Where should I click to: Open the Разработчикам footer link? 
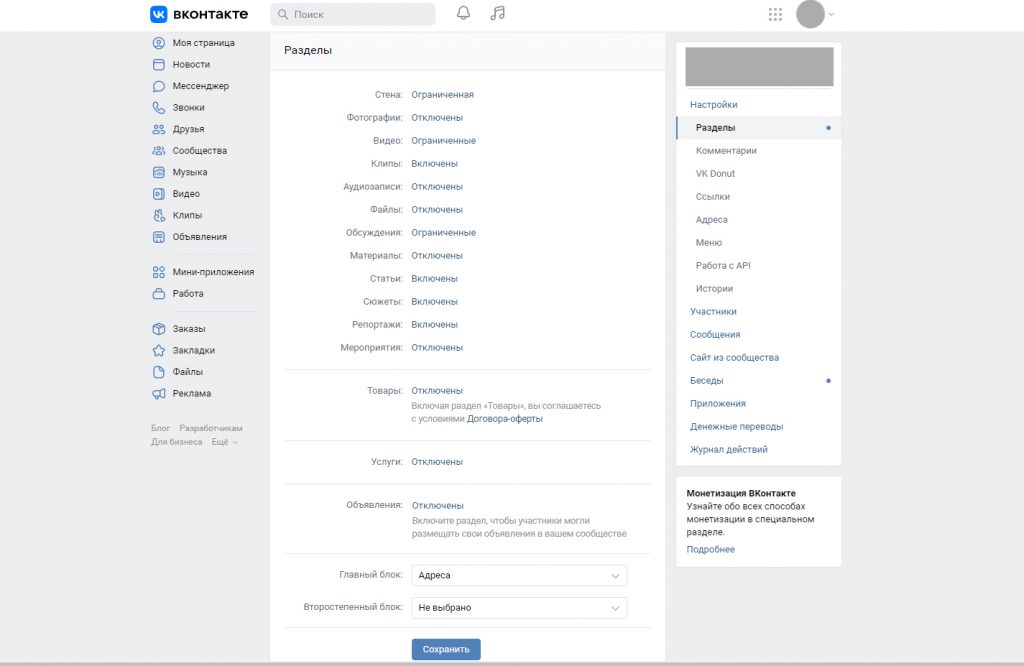(211, 428)
